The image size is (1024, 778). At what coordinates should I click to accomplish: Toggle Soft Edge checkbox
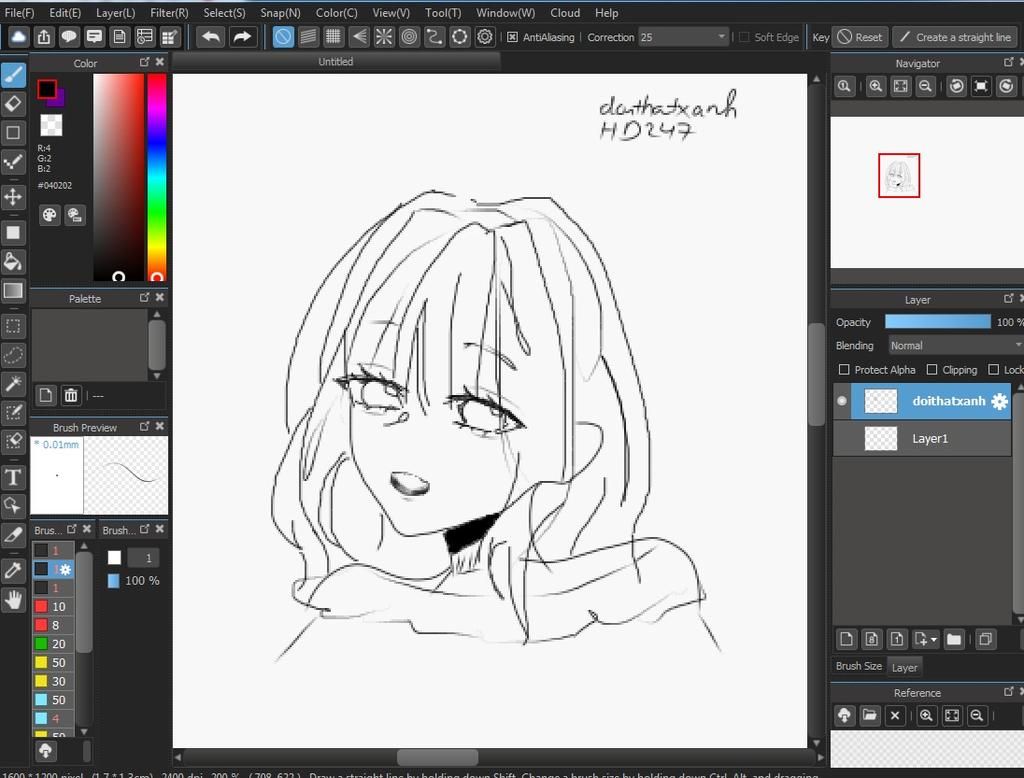(x=744, y=37)
